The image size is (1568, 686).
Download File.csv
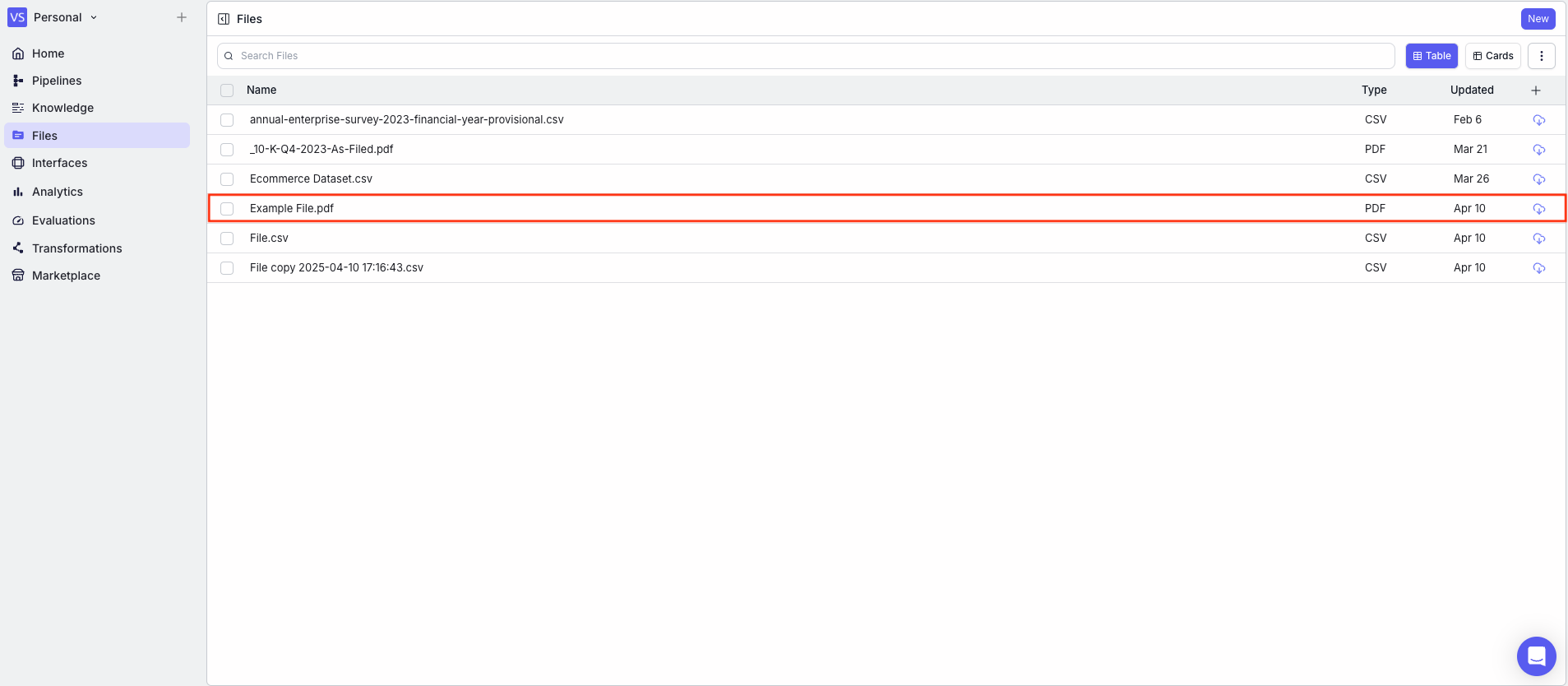coord(1539,239)
